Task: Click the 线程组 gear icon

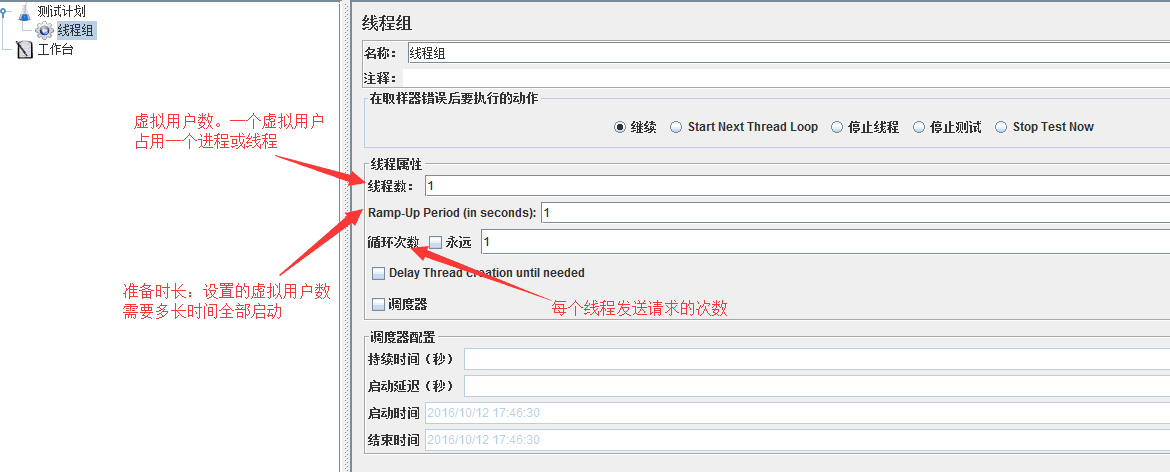Action: [x=44, y=31]
